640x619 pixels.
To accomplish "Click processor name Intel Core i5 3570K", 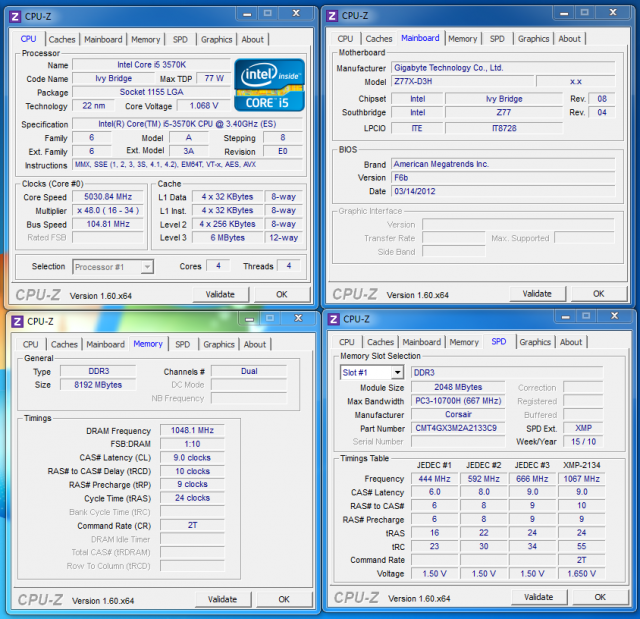I will coord(152,64).
